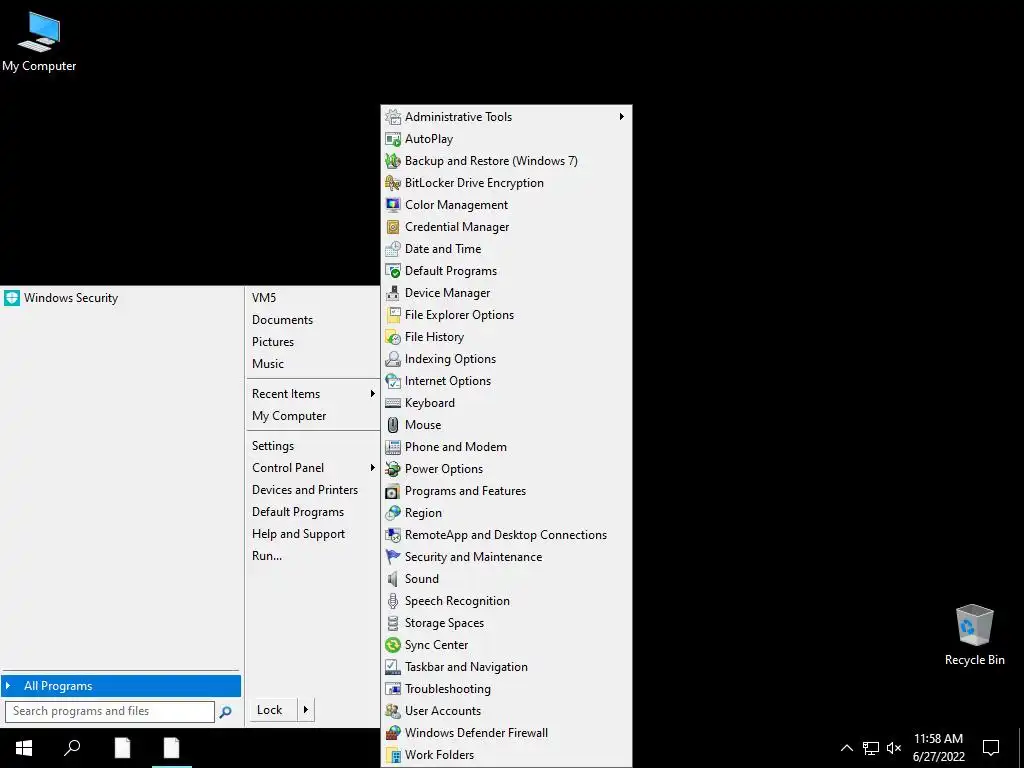1024x768 pixels.
Task: Click the Device Manager icon
Action: [392, 293]
